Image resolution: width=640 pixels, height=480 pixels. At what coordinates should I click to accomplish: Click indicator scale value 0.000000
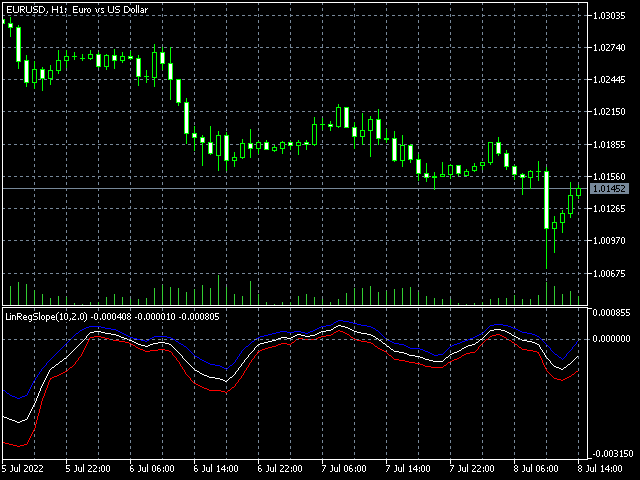coord(611,339)
